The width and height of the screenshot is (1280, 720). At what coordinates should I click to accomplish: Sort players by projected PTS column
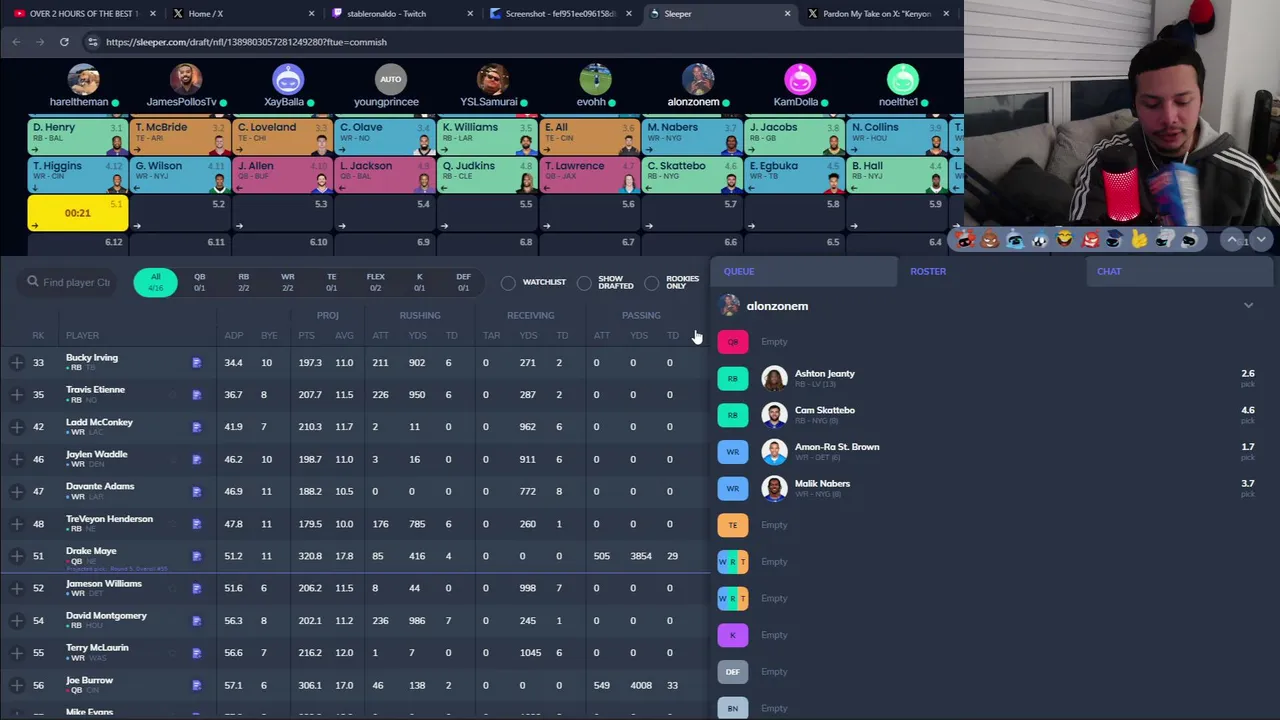tap(306, 336)
